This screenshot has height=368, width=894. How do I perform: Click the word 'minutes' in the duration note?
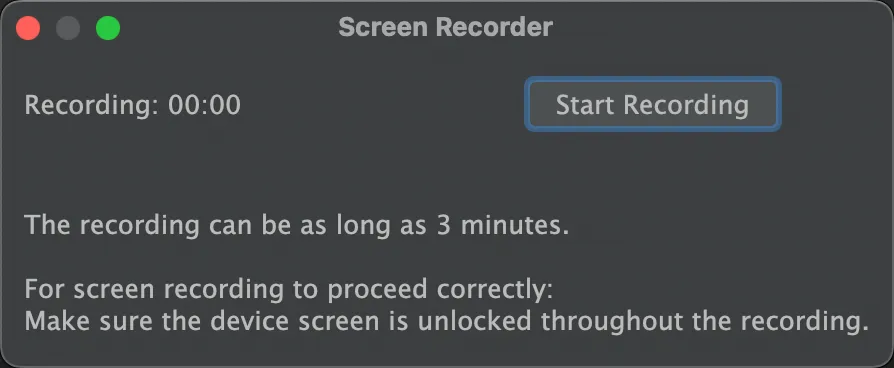[515, 227]
